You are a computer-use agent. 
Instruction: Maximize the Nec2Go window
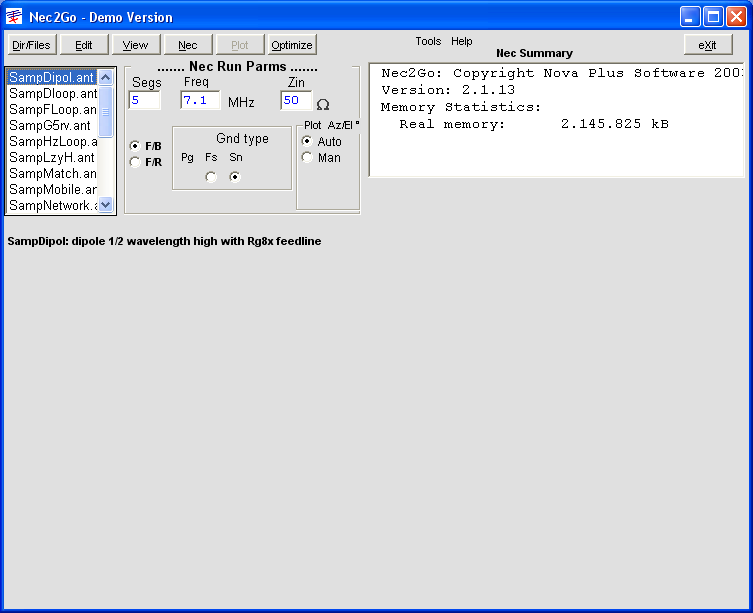tap(713, 17)
